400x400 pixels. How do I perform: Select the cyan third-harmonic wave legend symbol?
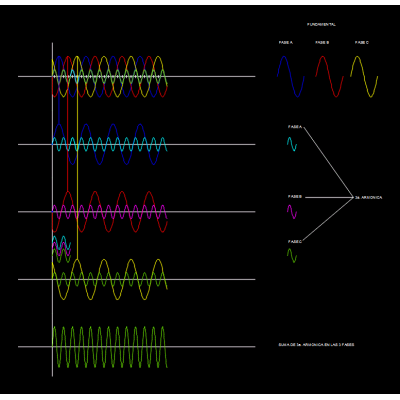pos(292,144)
